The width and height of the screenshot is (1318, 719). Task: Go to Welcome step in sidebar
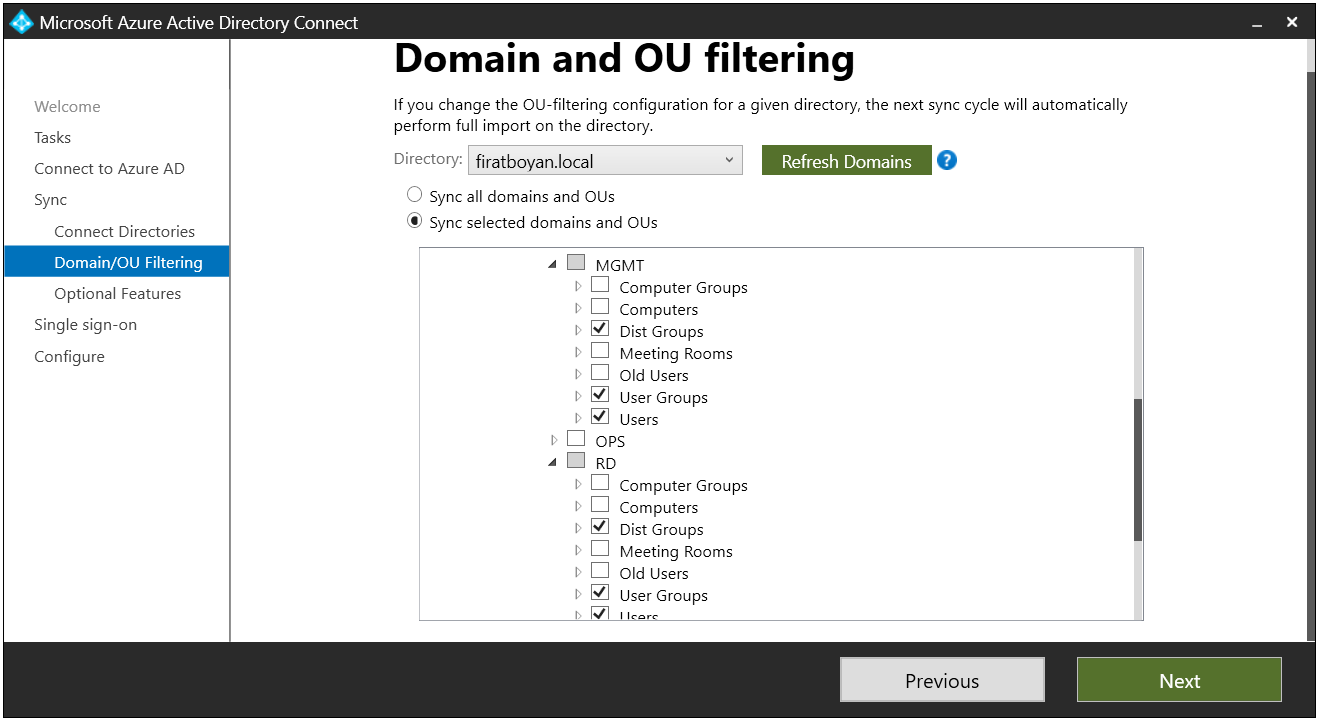[x=67, y=106]
